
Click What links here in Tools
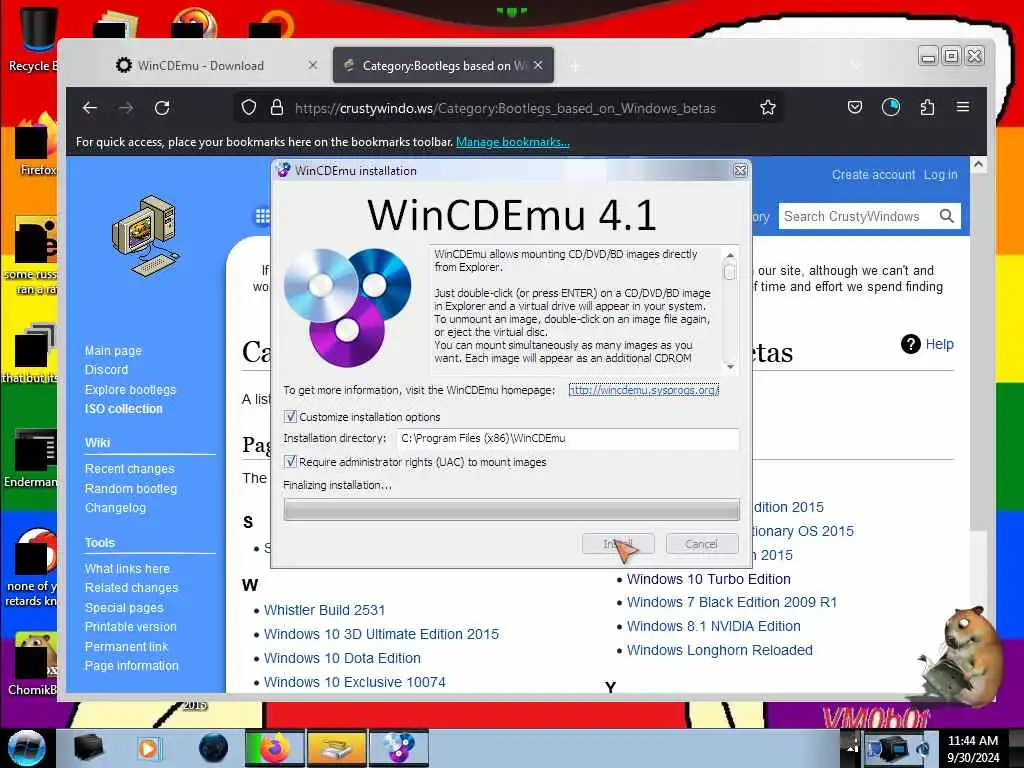click(127, 568)
